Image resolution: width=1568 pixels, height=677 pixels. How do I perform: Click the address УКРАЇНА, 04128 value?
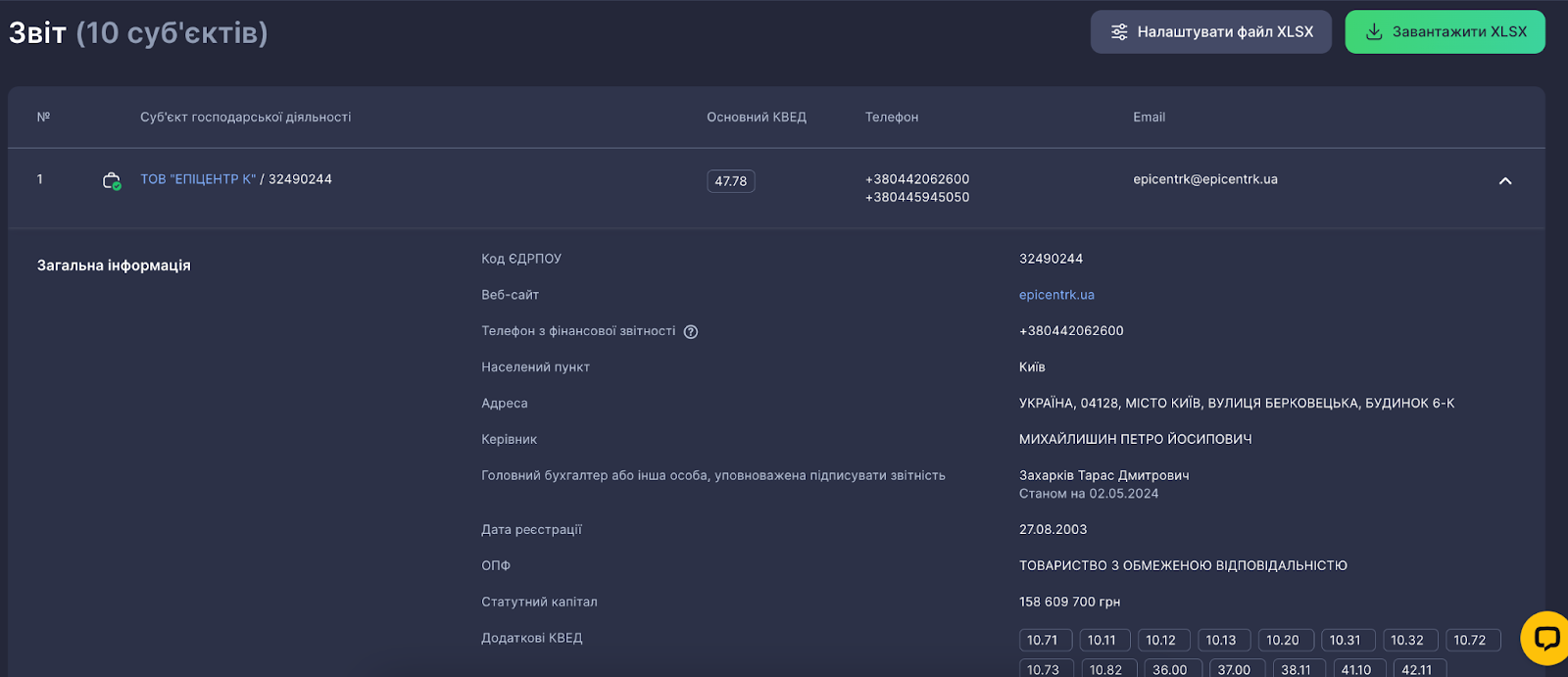click(x=1237, y=404)
